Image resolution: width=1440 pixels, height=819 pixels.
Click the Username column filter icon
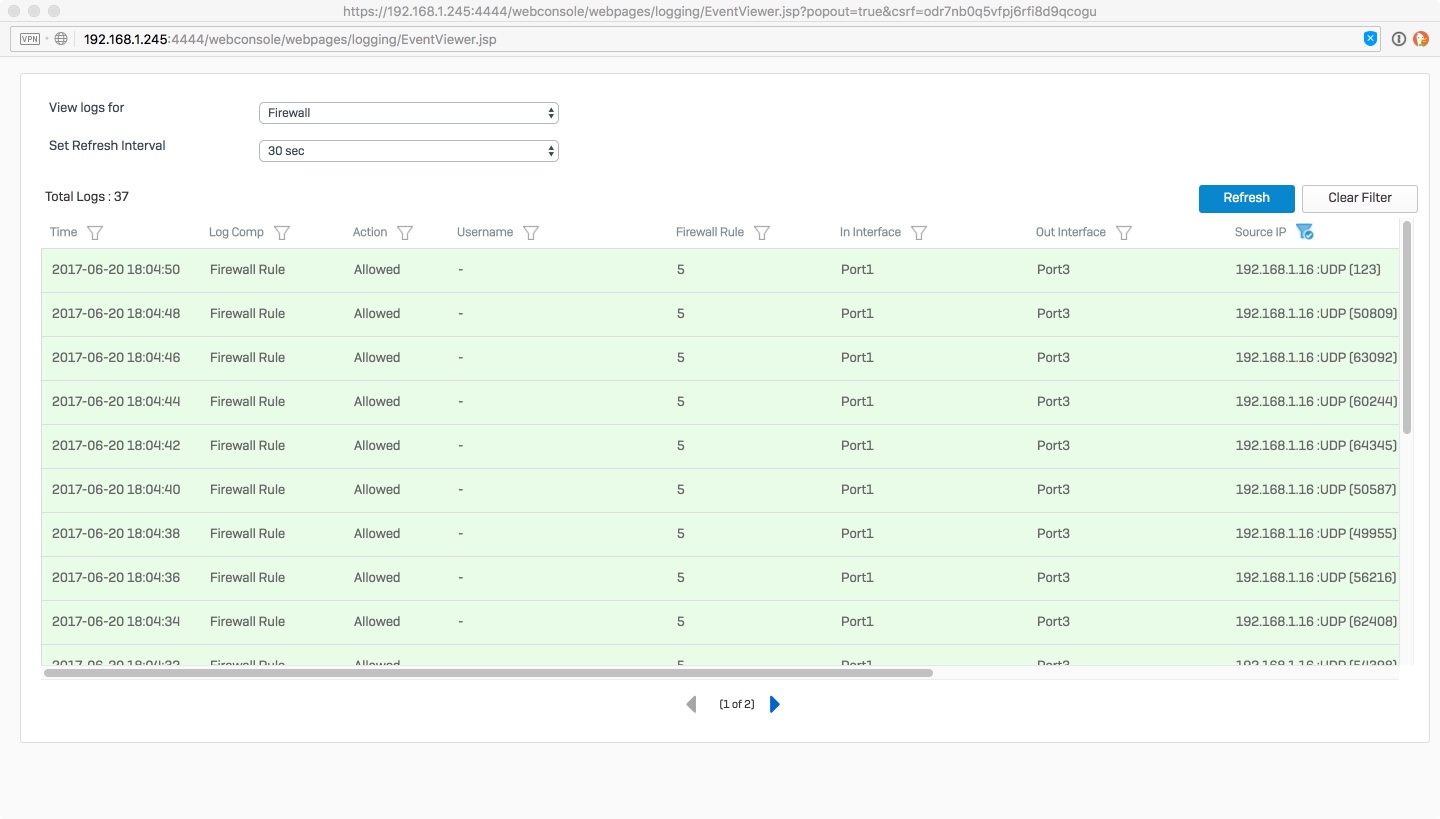[x=531, y=233]
